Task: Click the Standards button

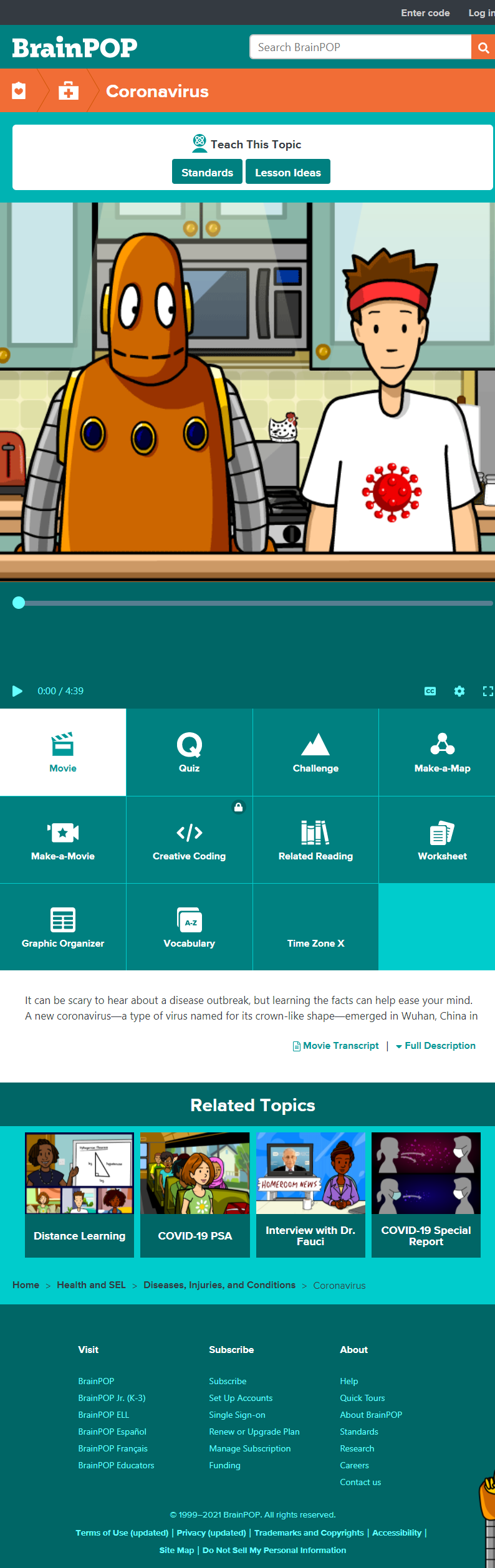Action: [x=207, y=173]
